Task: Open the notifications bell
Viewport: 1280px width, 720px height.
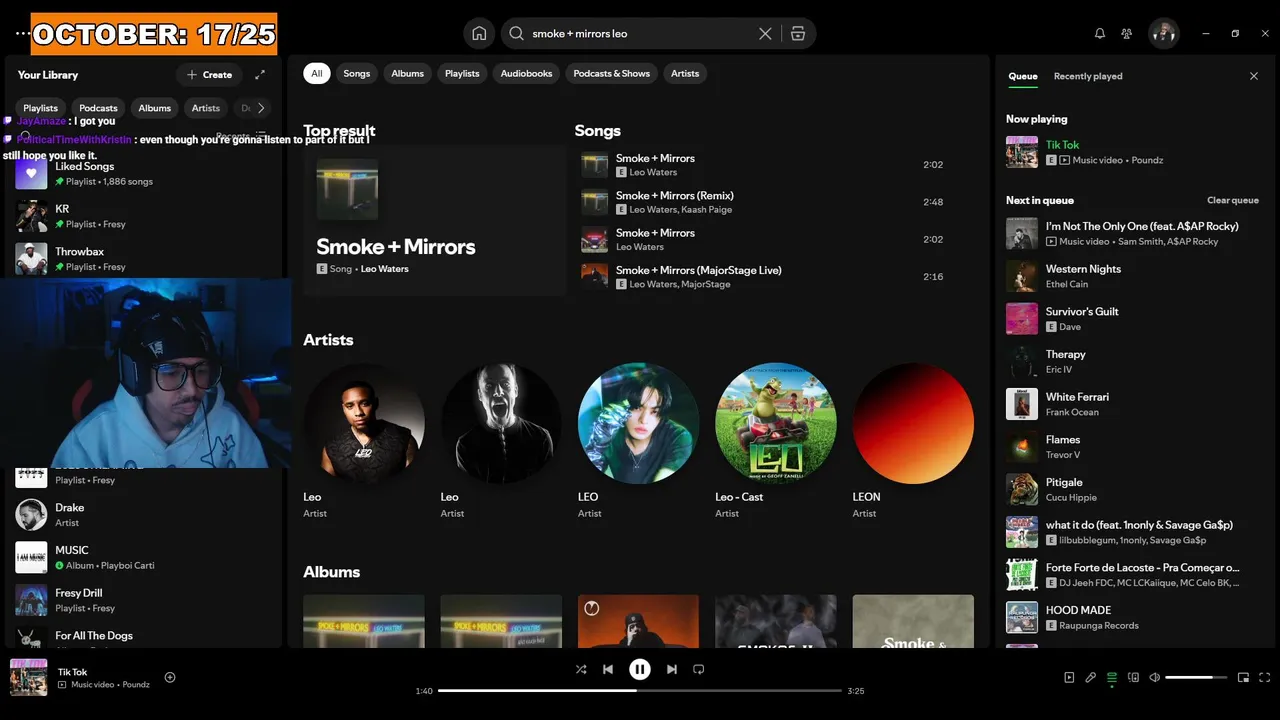Action: point(1100,33)
